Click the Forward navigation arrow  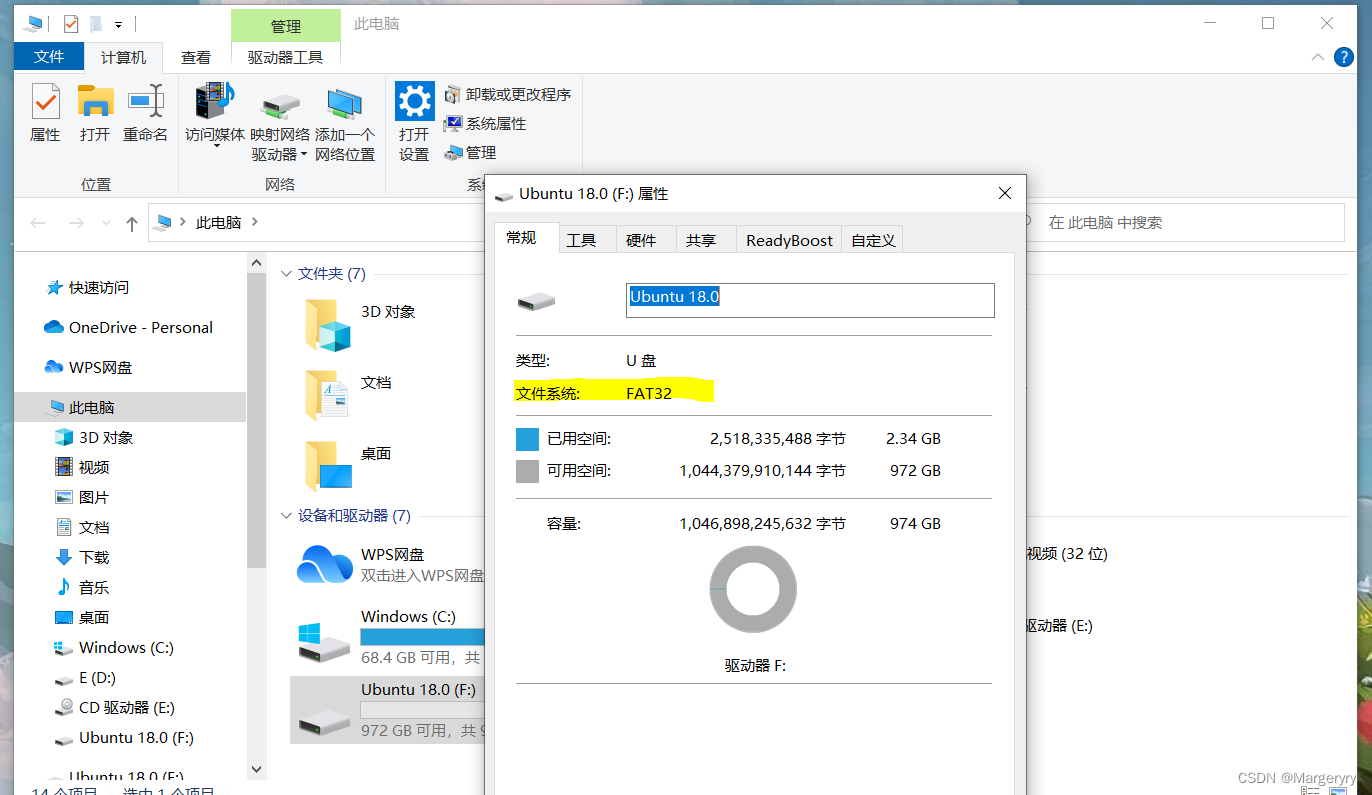pyautogui.click(x=75, y=223)
